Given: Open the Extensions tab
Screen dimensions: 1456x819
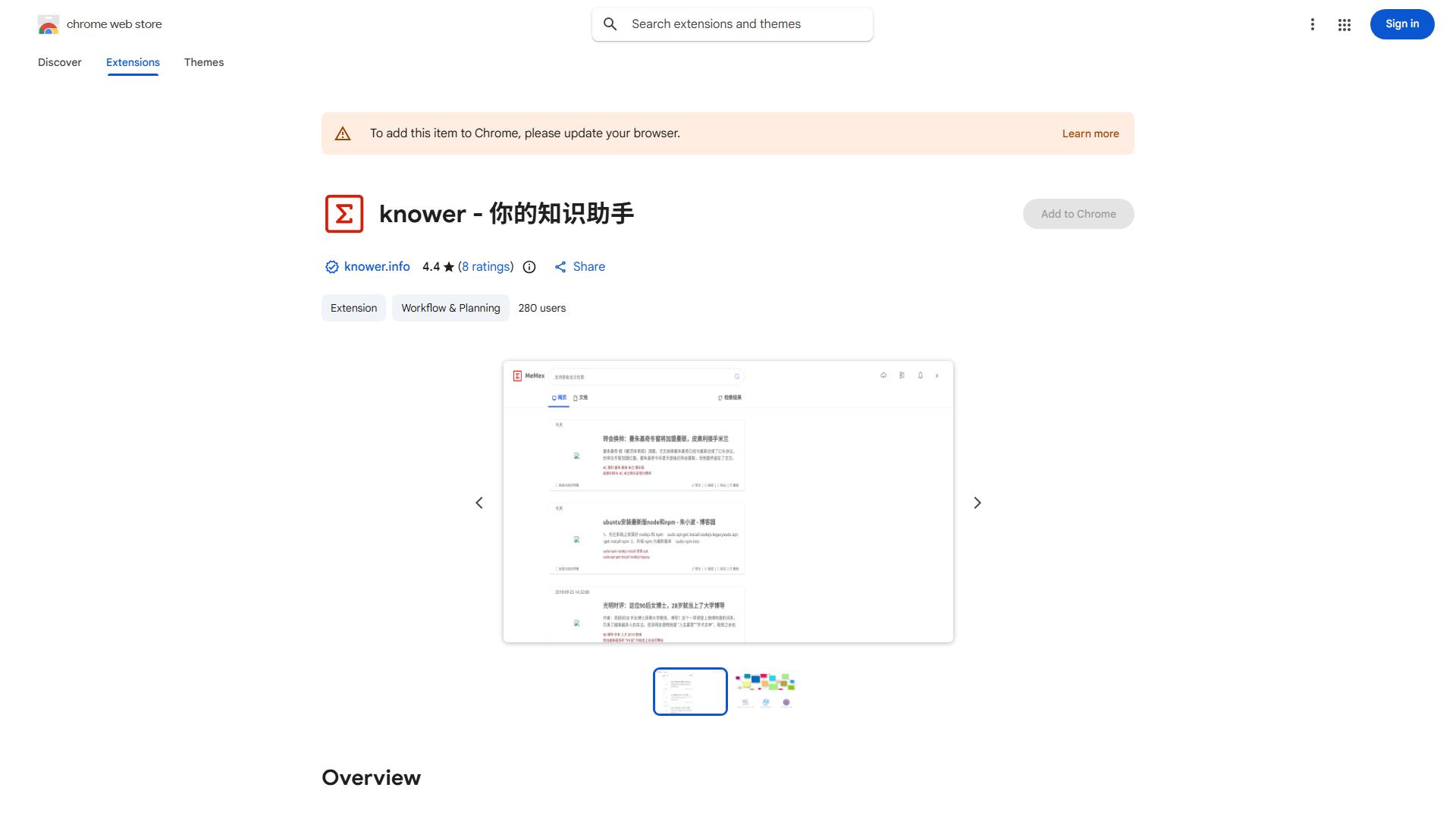Looking at the screenshot, I should tap(133, 62).
